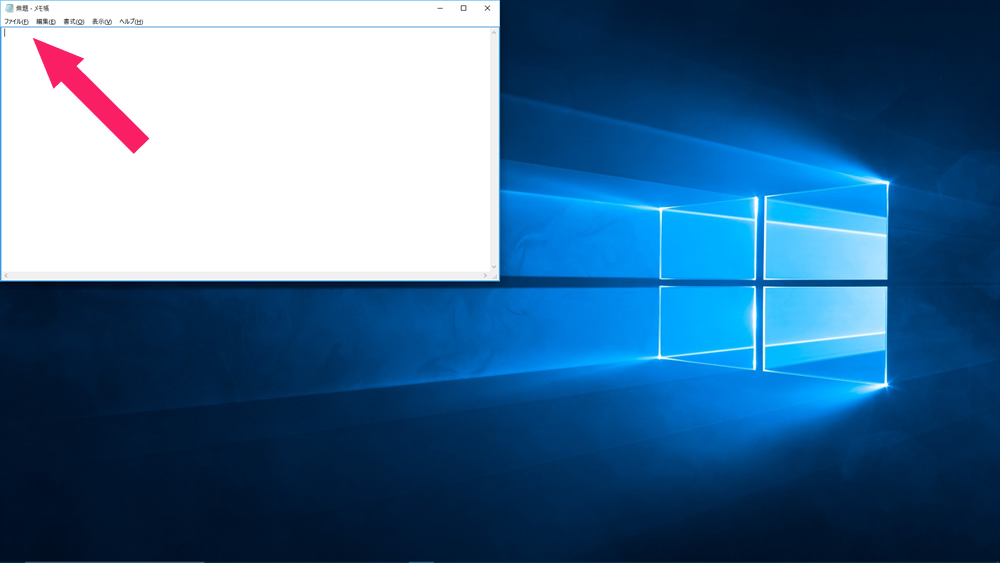Image resolution: width=1000 pixels, height=563 pixels.
Task: Open the ファイル(F) menu in Notepad
Action: (x=17, y=22)
